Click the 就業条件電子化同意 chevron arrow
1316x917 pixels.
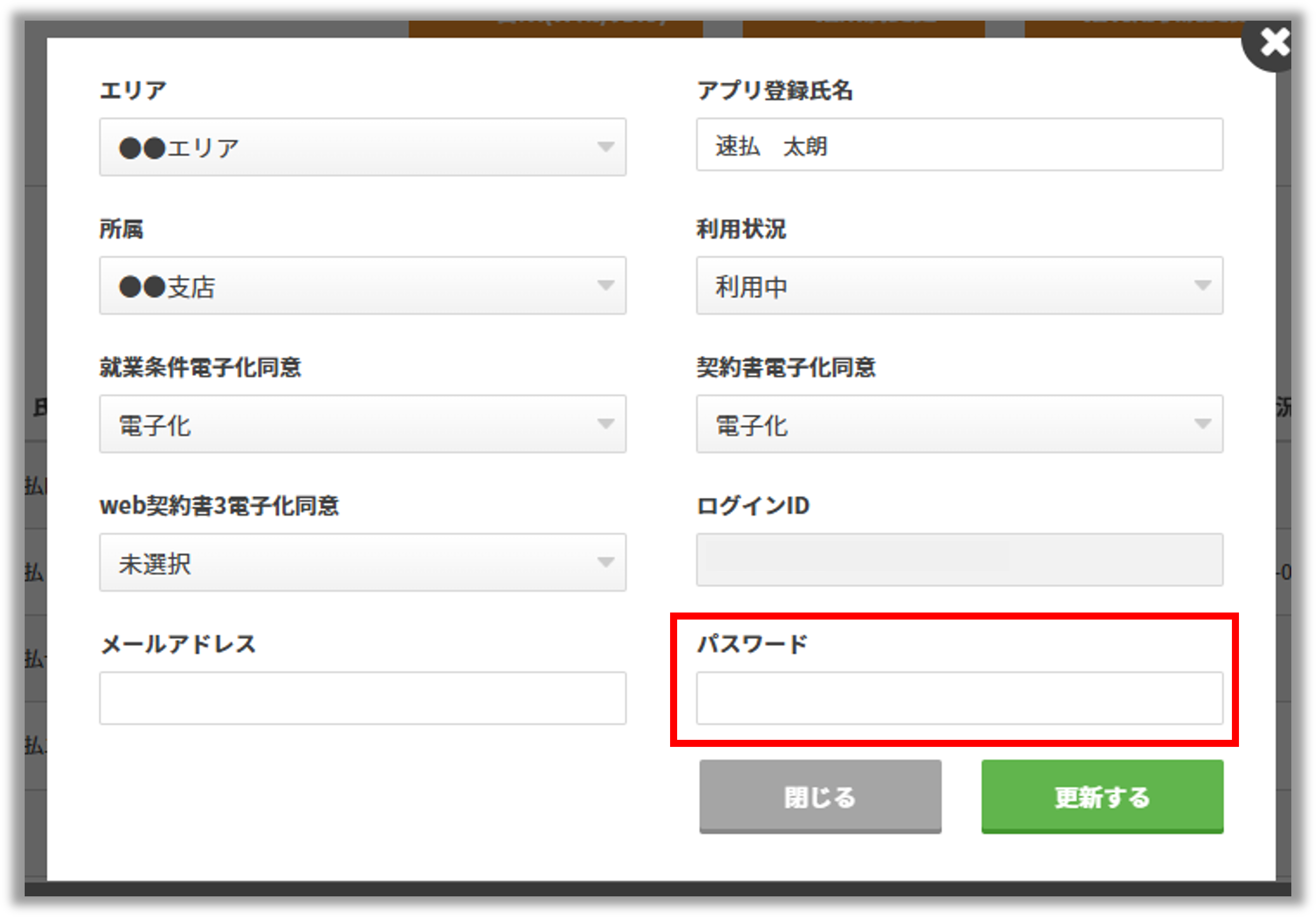606,424
